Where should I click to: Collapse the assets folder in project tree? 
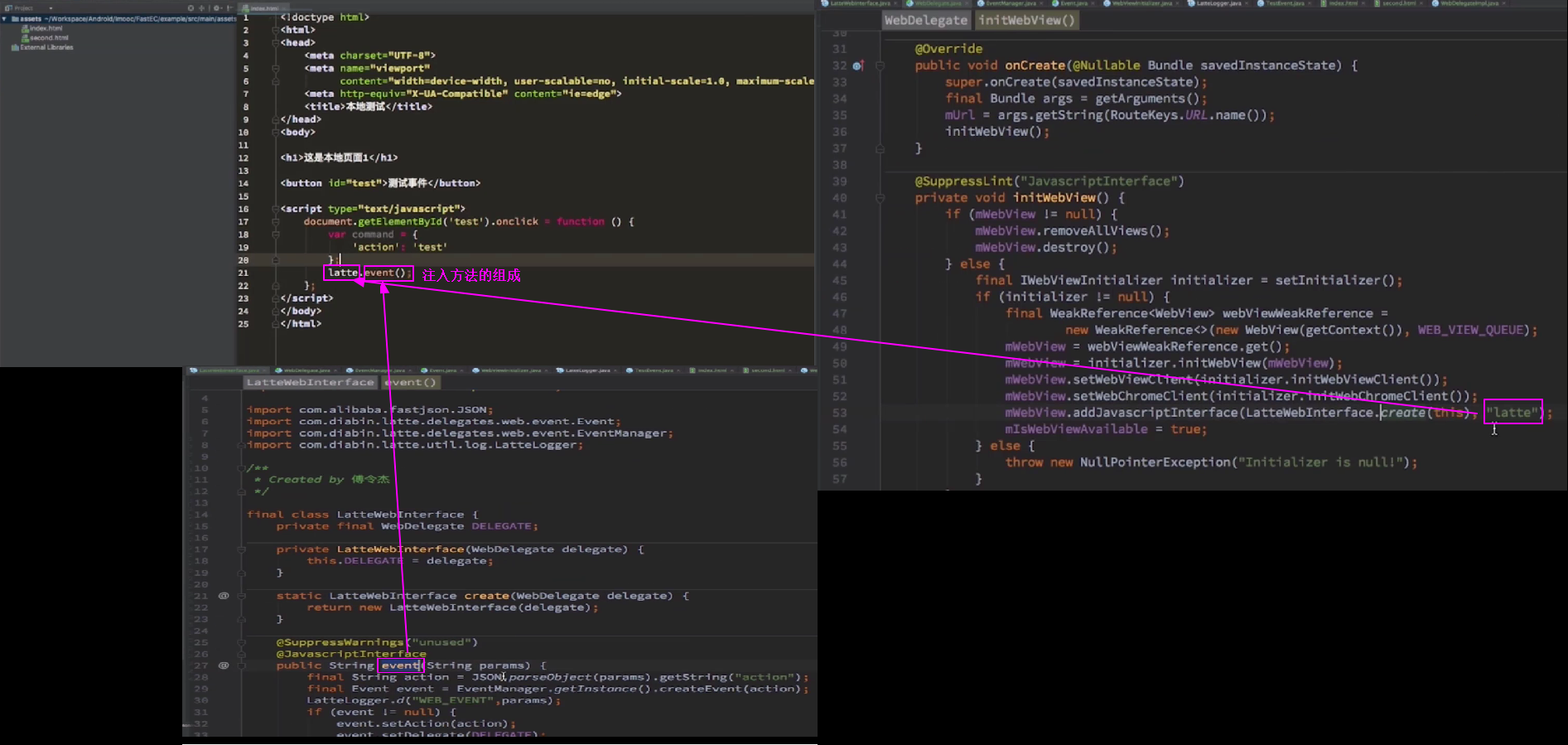click(4, 18)
